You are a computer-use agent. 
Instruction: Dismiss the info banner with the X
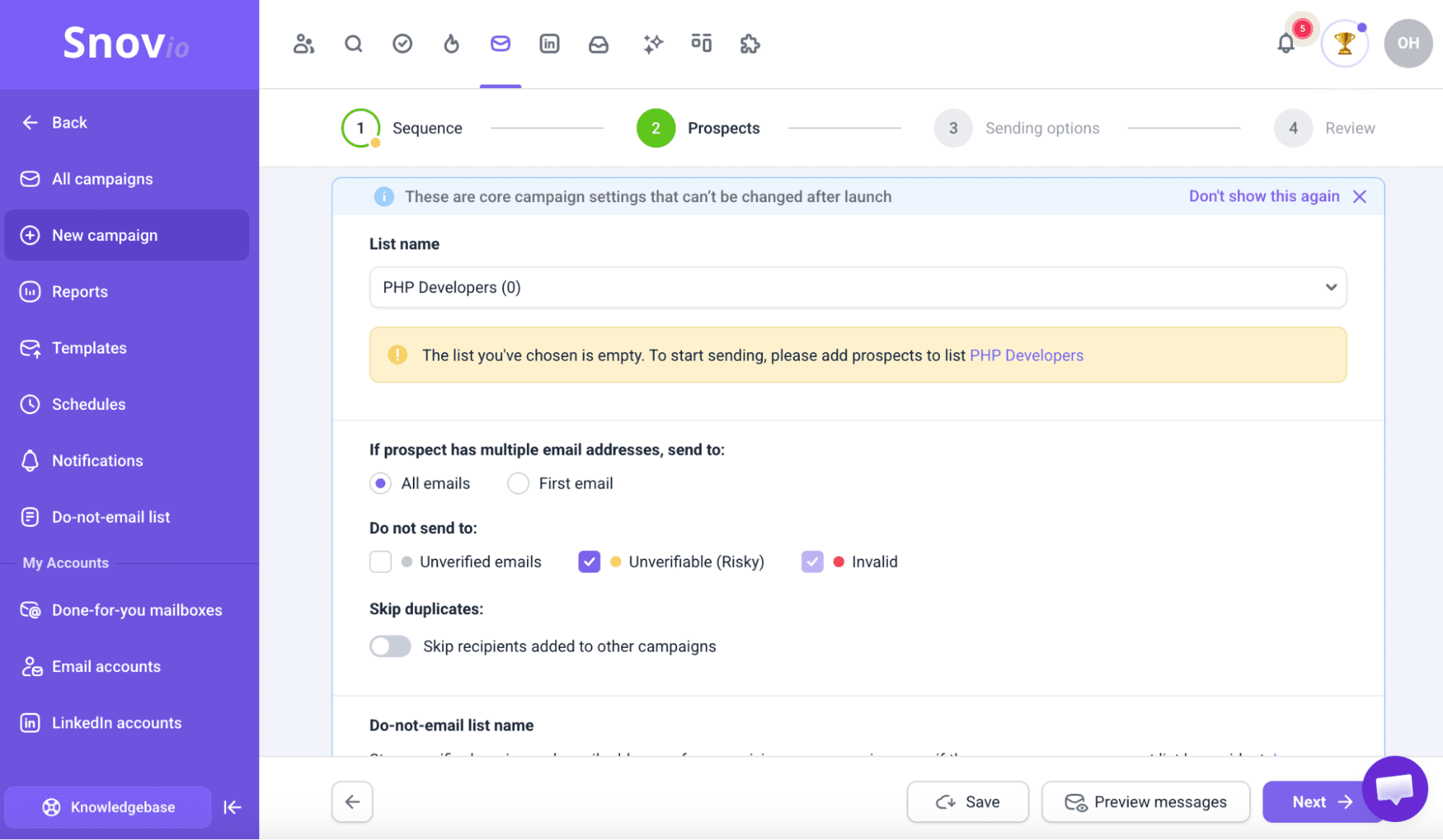click(1359, 196)
